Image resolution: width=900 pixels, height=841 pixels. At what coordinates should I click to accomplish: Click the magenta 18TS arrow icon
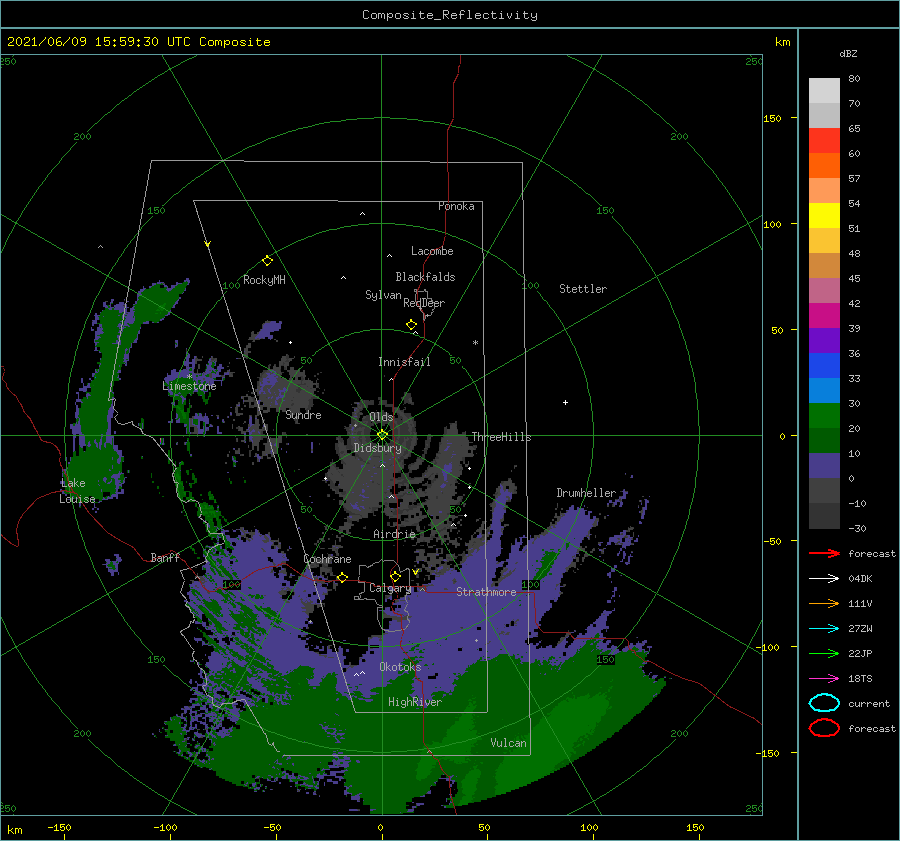(x=824, y=679)
